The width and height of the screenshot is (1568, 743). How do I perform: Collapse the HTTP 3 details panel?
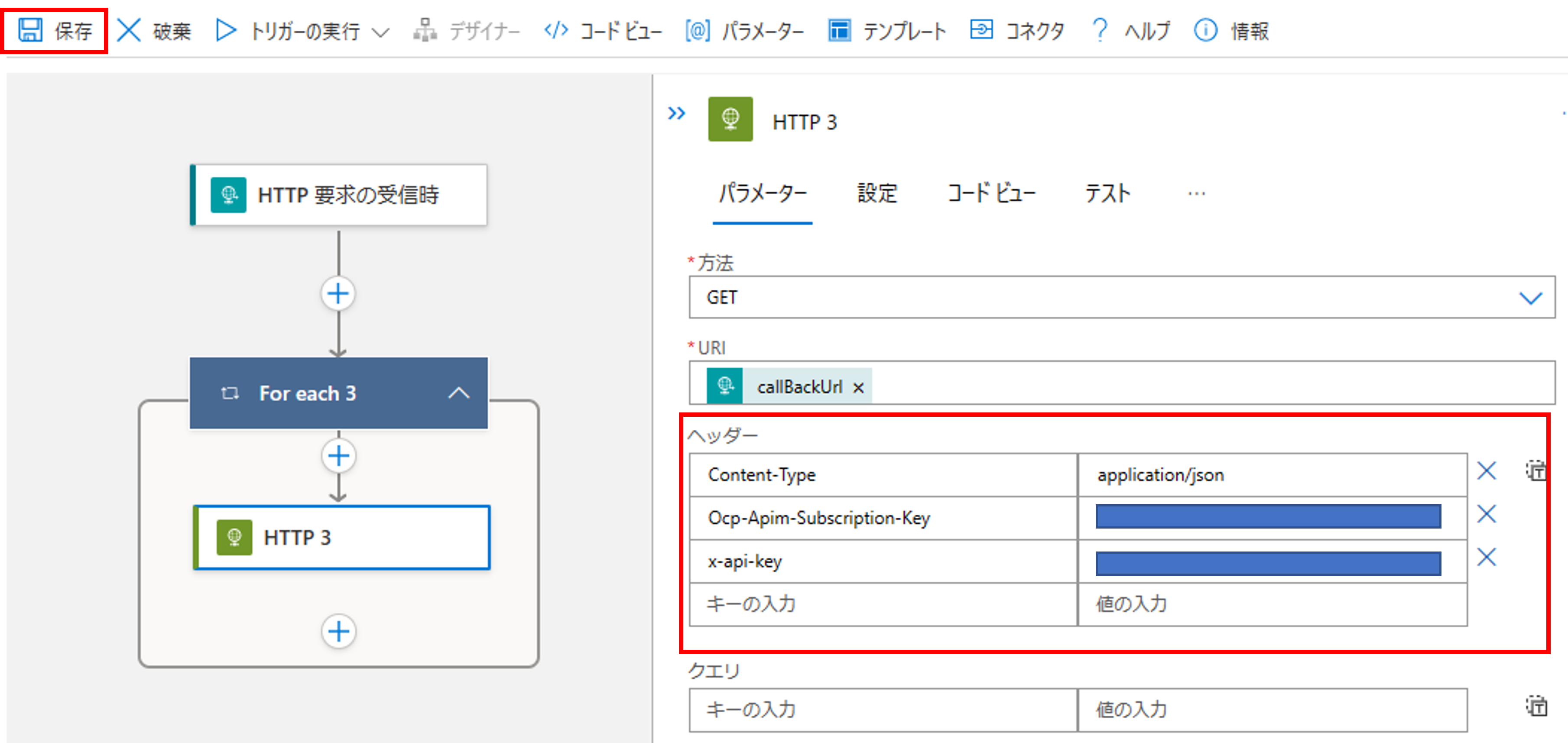pos(676,113)
